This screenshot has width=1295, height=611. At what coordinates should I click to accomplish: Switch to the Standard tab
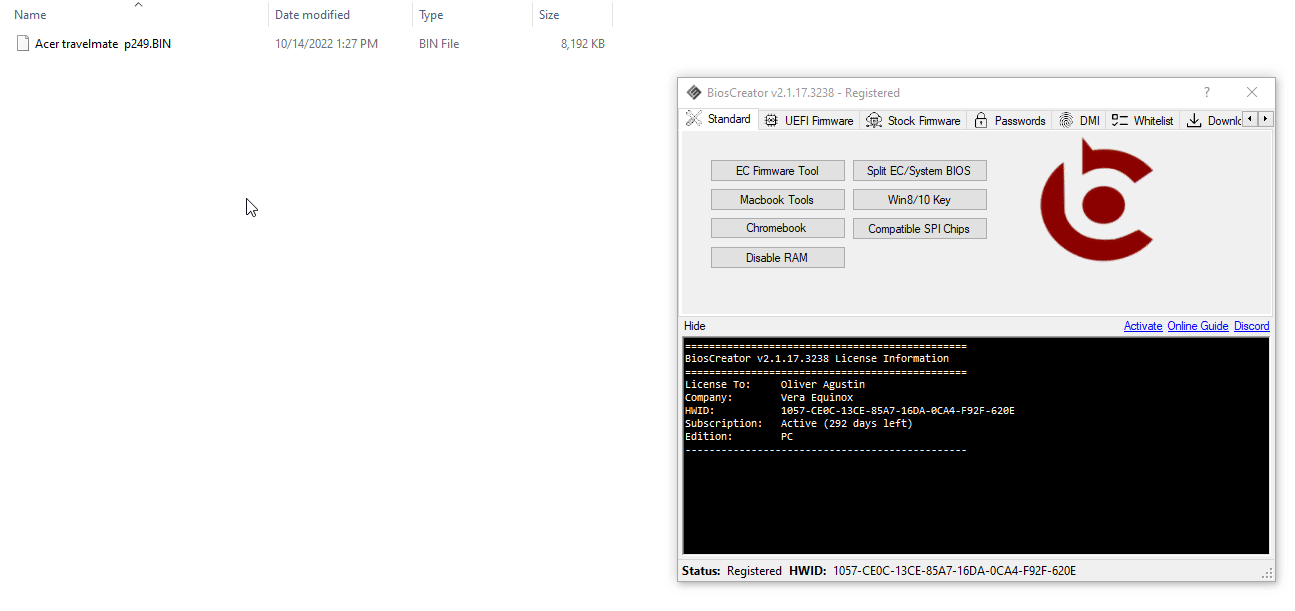(x=719, y=119)
